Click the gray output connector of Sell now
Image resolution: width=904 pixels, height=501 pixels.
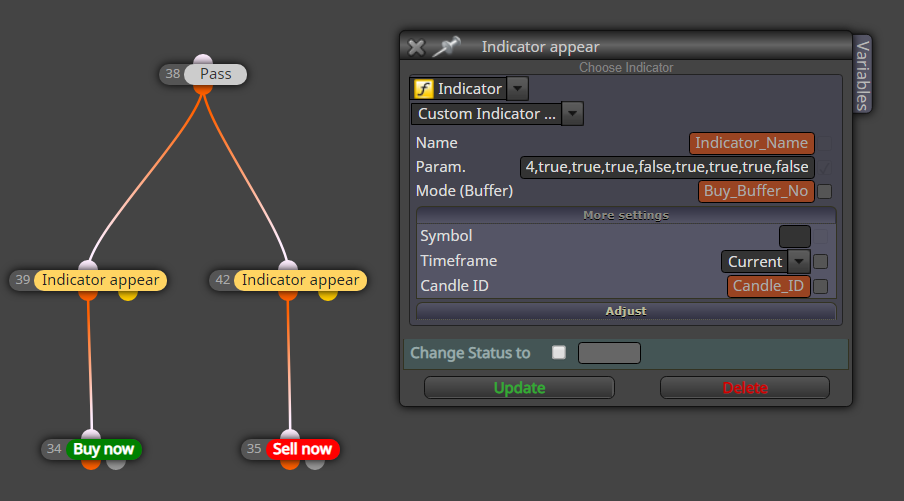point(315,464)
